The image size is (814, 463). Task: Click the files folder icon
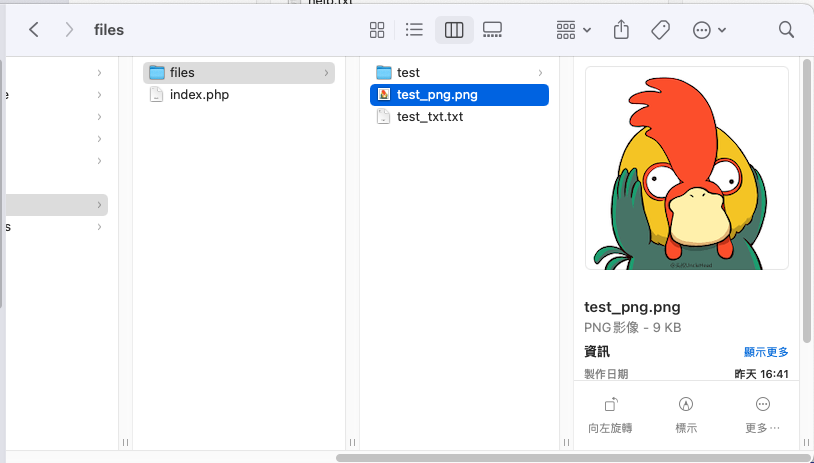point(157,73)
